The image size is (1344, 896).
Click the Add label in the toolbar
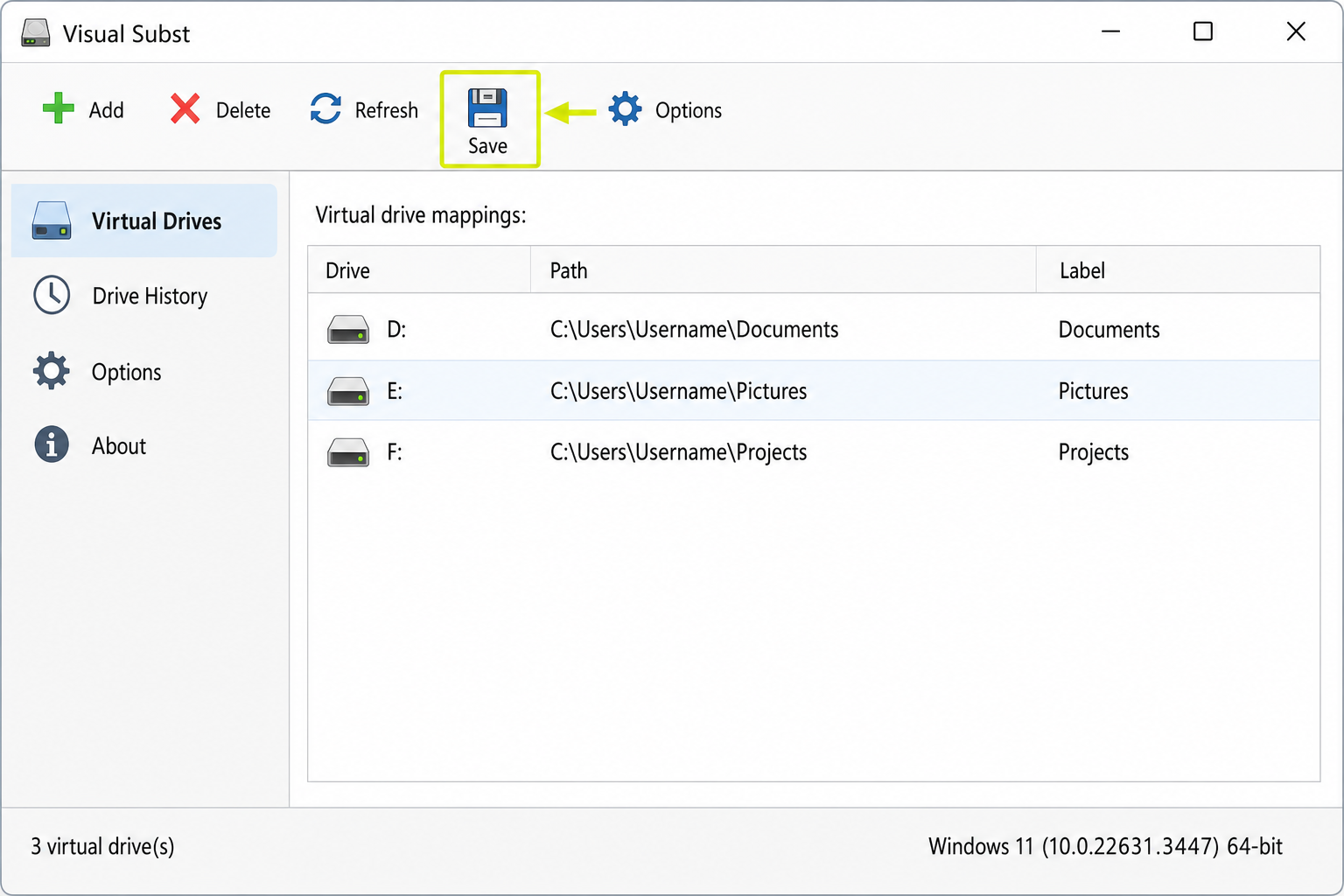pos(107,110)
